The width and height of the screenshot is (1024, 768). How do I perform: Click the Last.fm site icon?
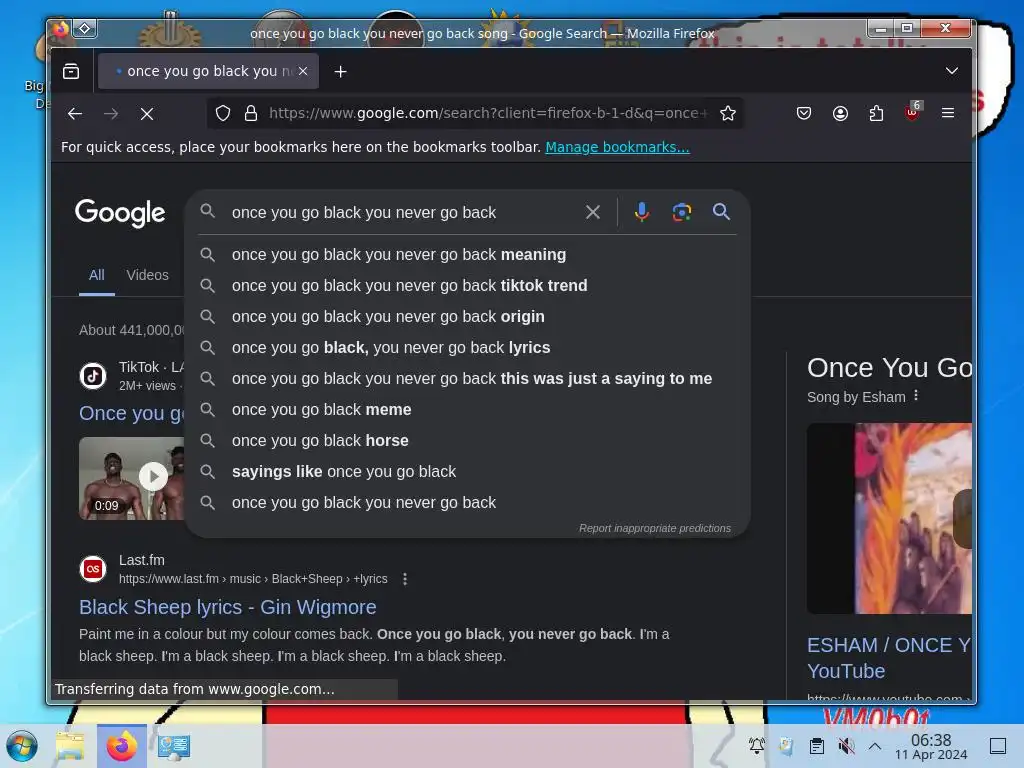click(93, 569)
